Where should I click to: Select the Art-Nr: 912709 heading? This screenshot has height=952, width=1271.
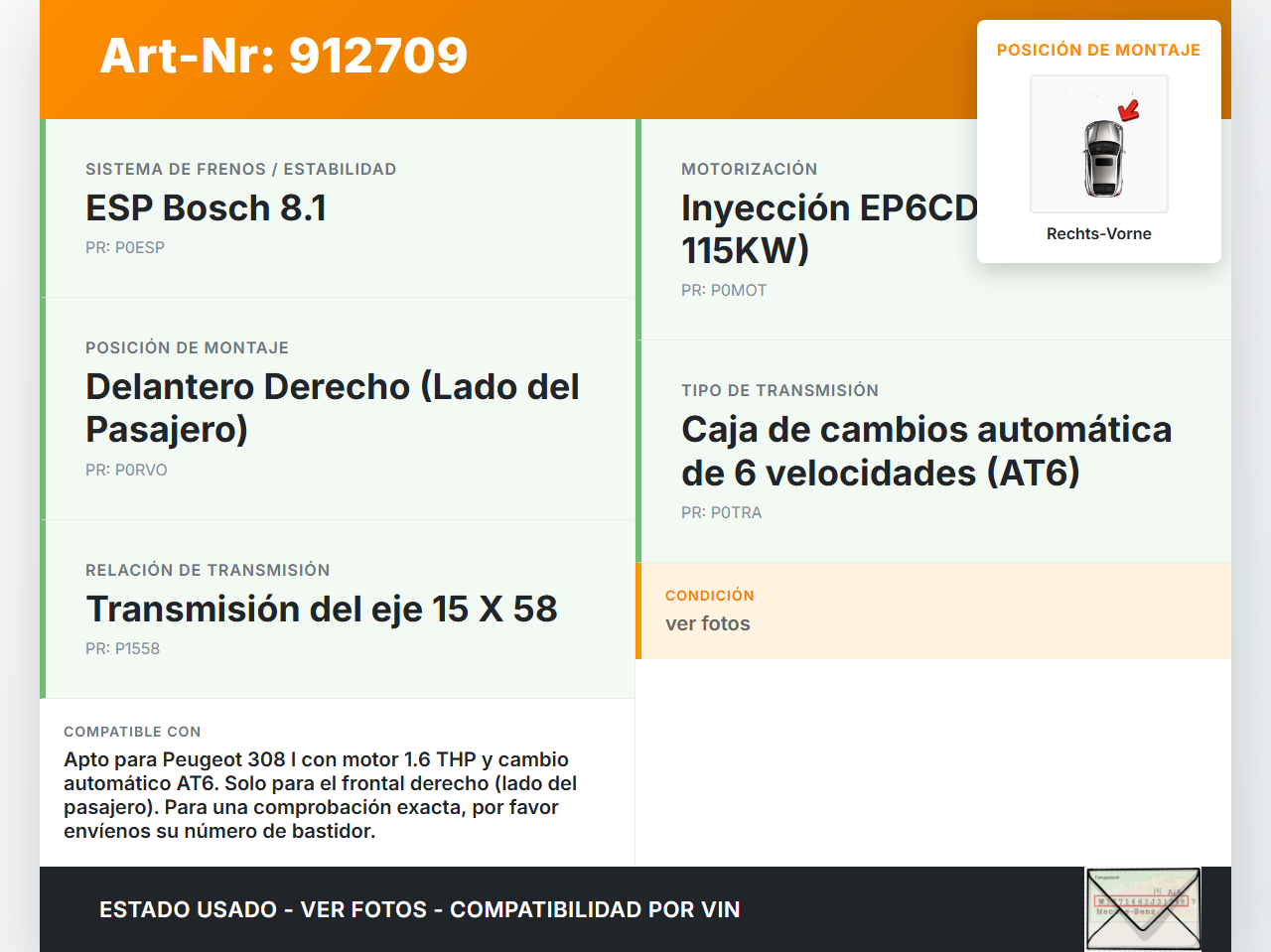284,56
